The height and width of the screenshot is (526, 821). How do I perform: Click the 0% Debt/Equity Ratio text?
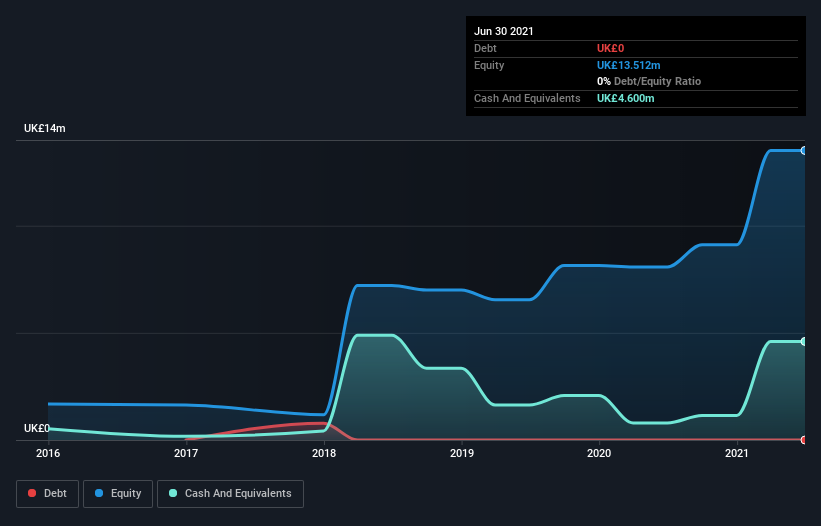649,81
